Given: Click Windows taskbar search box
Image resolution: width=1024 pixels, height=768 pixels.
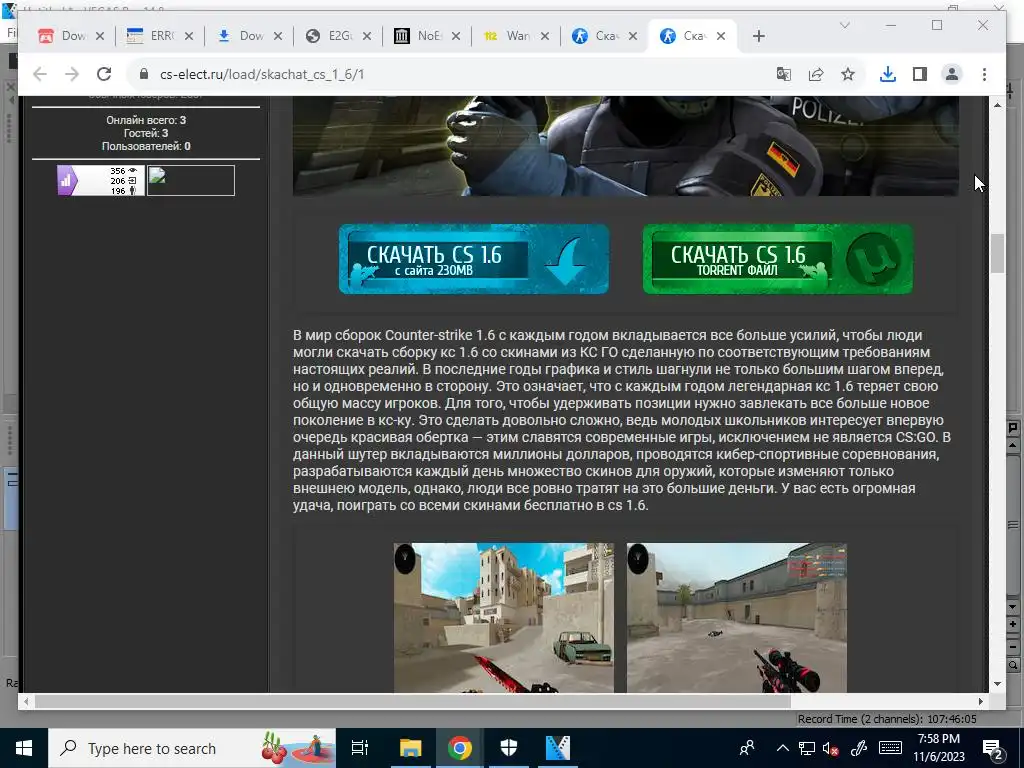Looking at the screenshot, I should tap(192, 748).
